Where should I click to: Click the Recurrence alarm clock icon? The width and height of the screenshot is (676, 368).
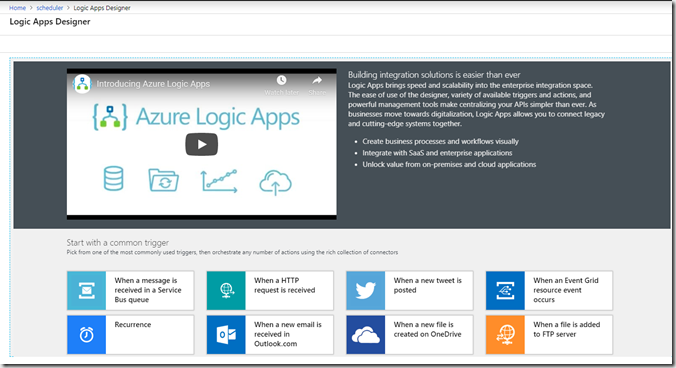pos(86,335)
